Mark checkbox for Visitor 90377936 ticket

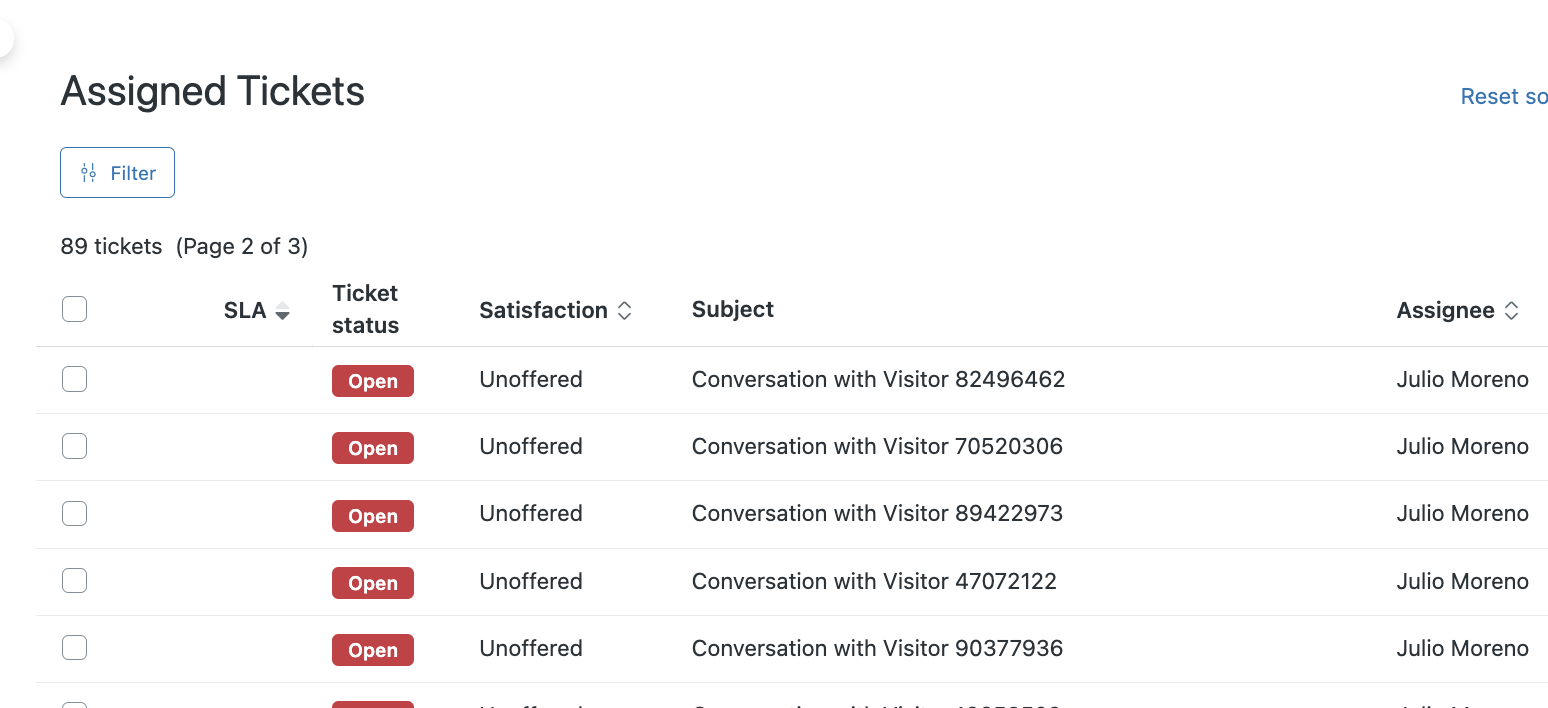coord(75,648)
